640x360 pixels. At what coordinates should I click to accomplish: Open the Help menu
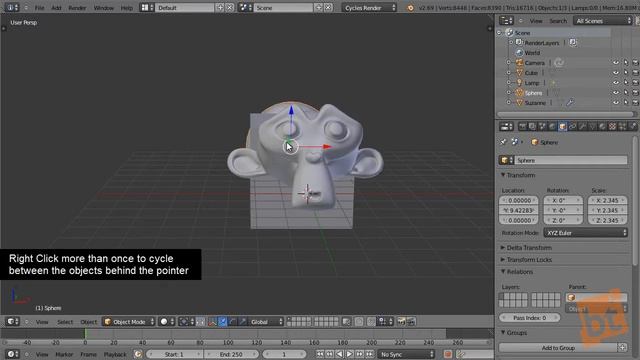127,8
